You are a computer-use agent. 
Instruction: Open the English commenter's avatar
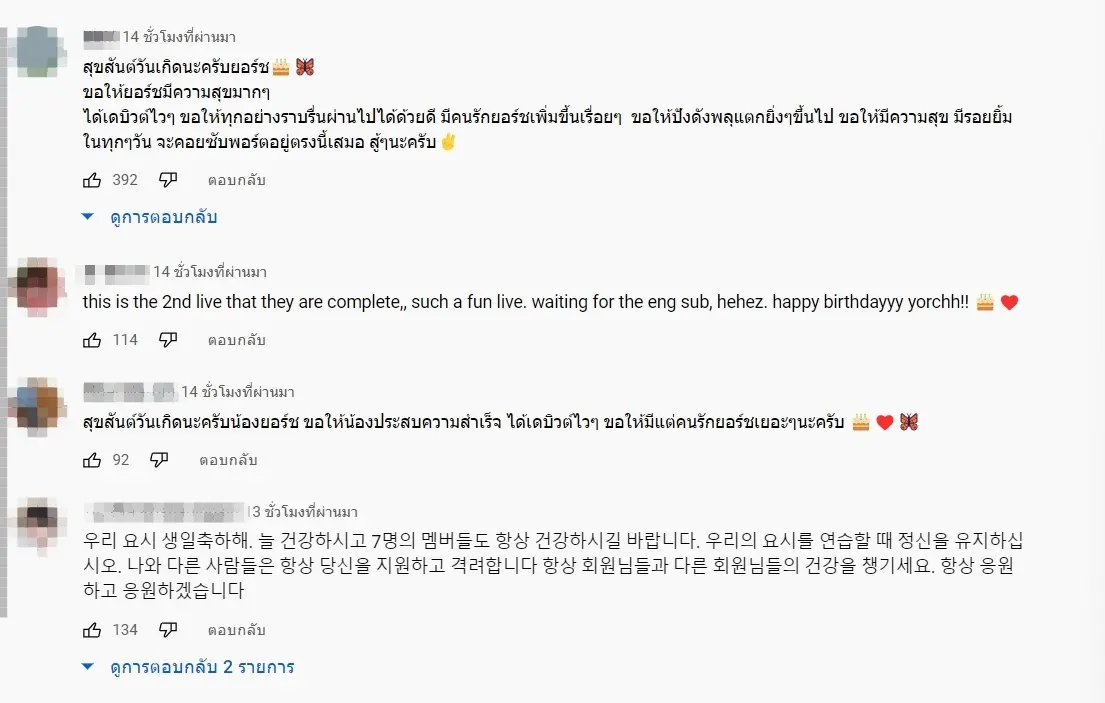[x=42, y=288]
